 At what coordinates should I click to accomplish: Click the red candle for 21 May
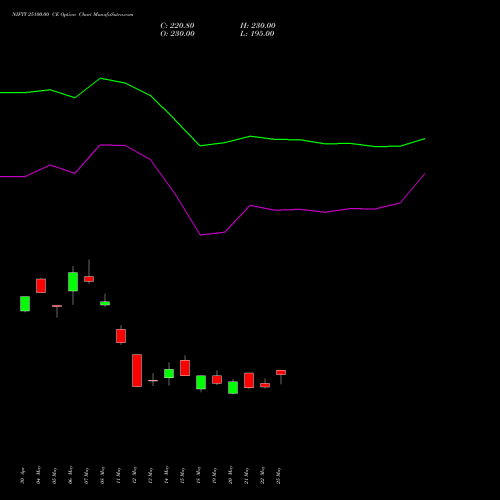[x=249, y=380]
